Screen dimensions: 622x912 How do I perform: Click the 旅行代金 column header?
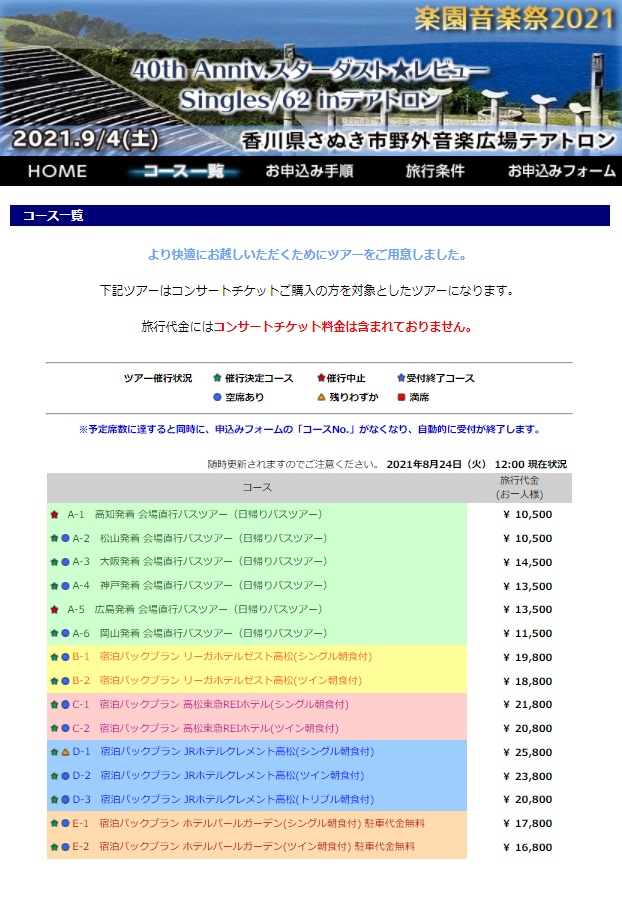[x=519, y=487]
